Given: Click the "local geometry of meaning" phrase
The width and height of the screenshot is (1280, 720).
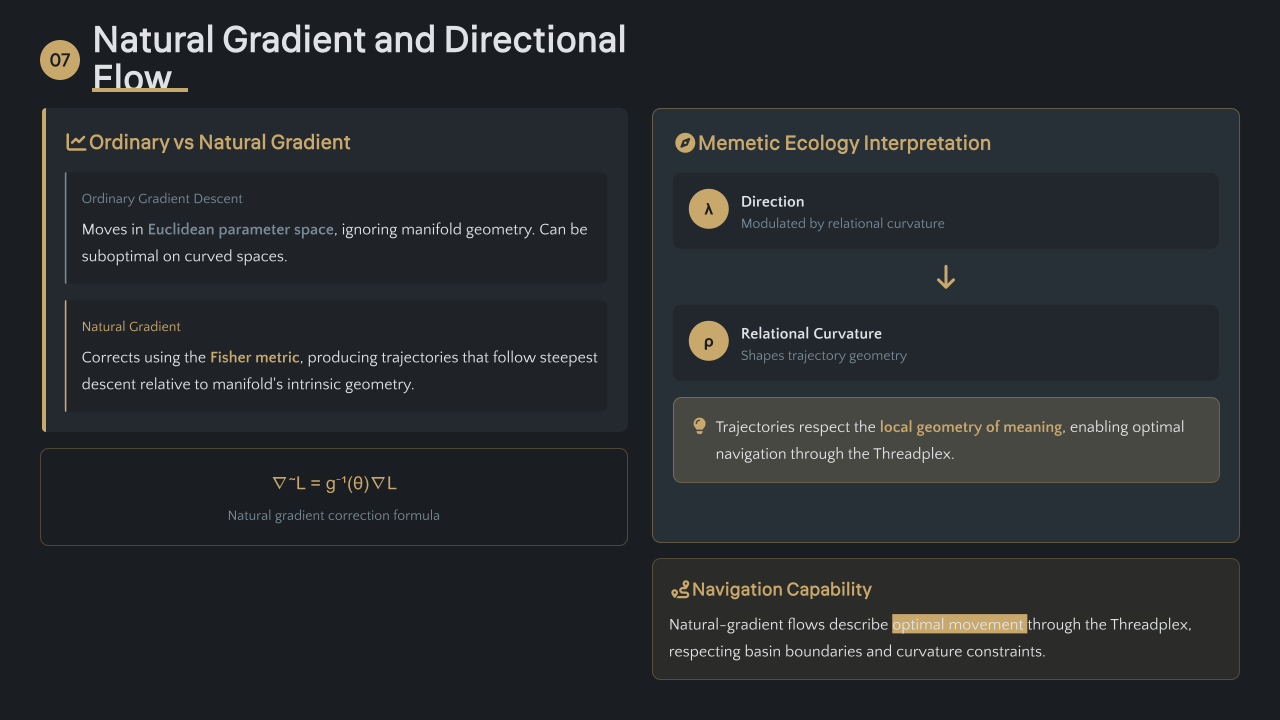Looking at the screenshot, I should pyautogui.click(x=970, y=427).
